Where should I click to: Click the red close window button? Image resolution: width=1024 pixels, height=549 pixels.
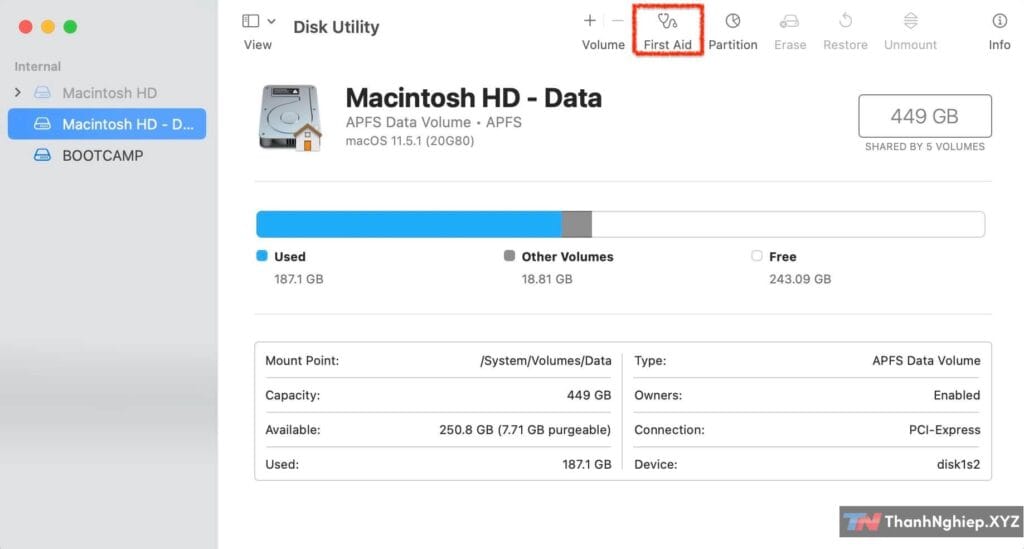(25, 27)
